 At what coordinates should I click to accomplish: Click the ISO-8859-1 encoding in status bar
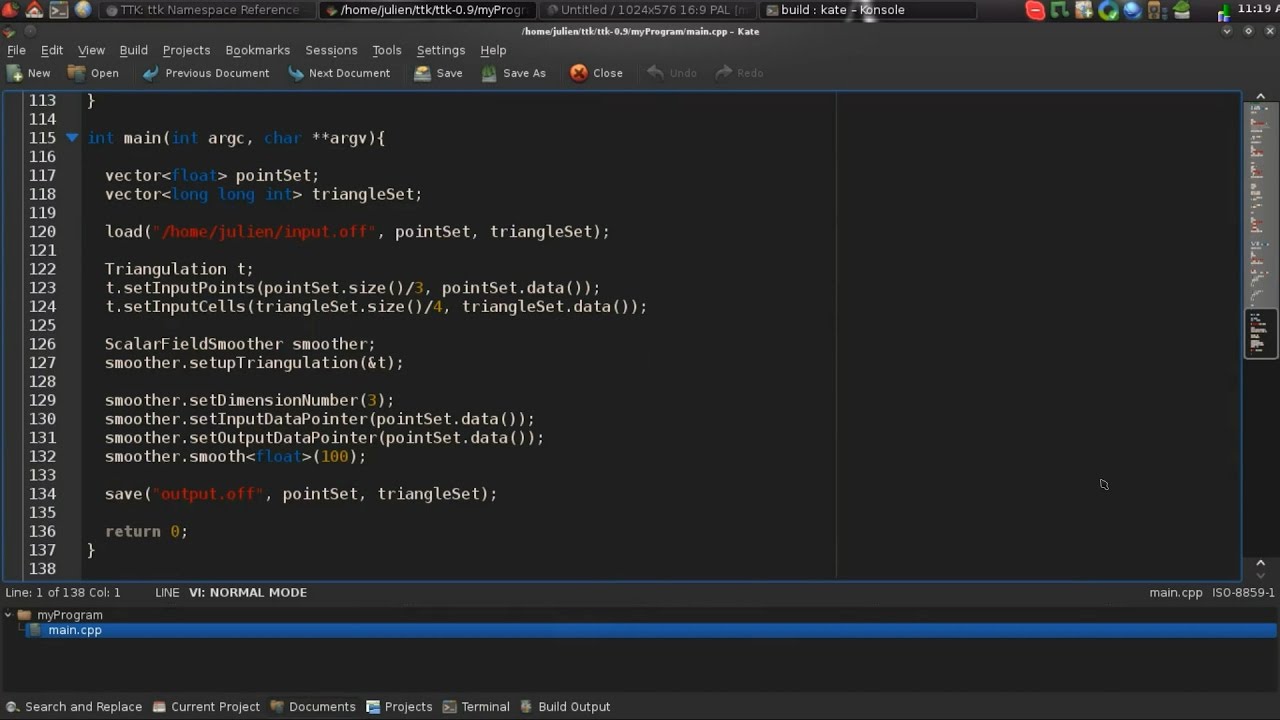(x=1243, y=592)
